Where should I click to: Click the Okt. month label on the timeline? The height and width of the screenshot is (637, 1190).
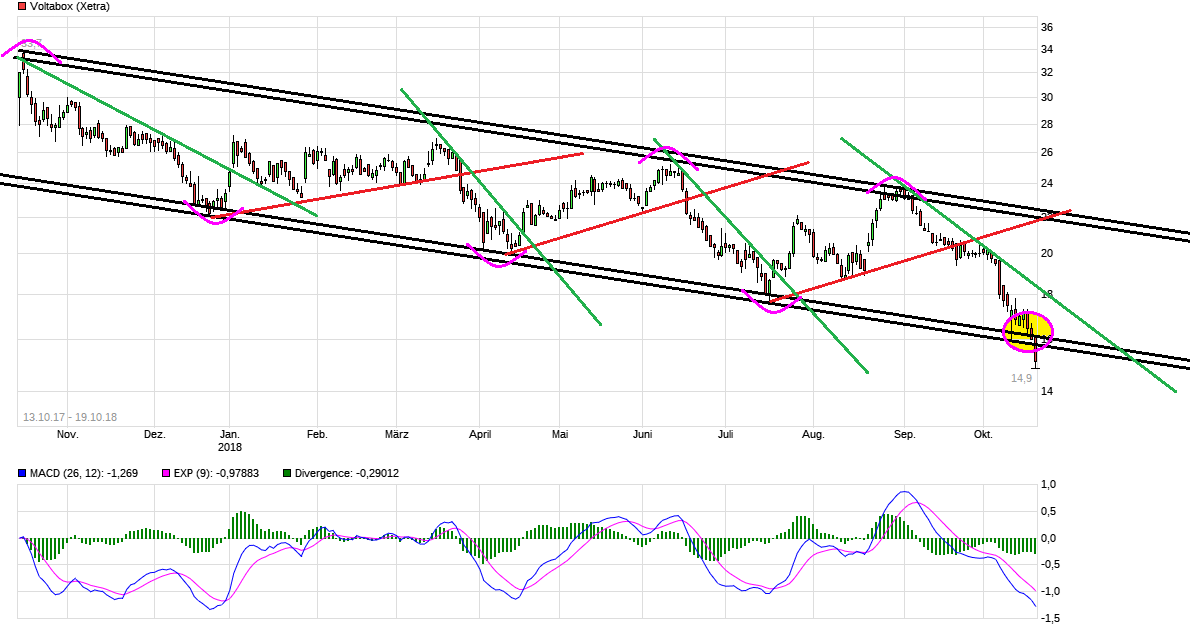point(983,434)
